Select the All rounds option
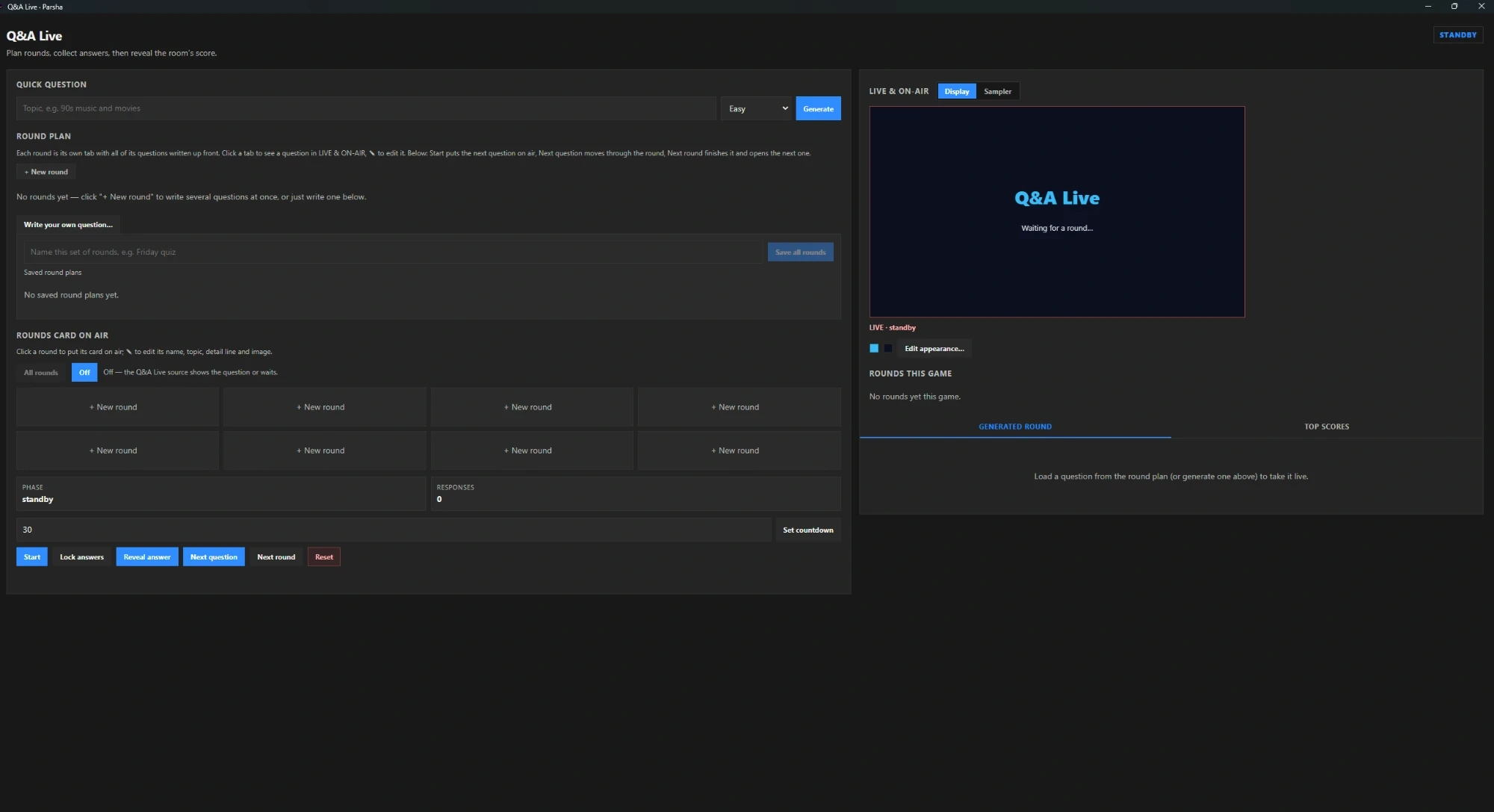 click(41, 372)
